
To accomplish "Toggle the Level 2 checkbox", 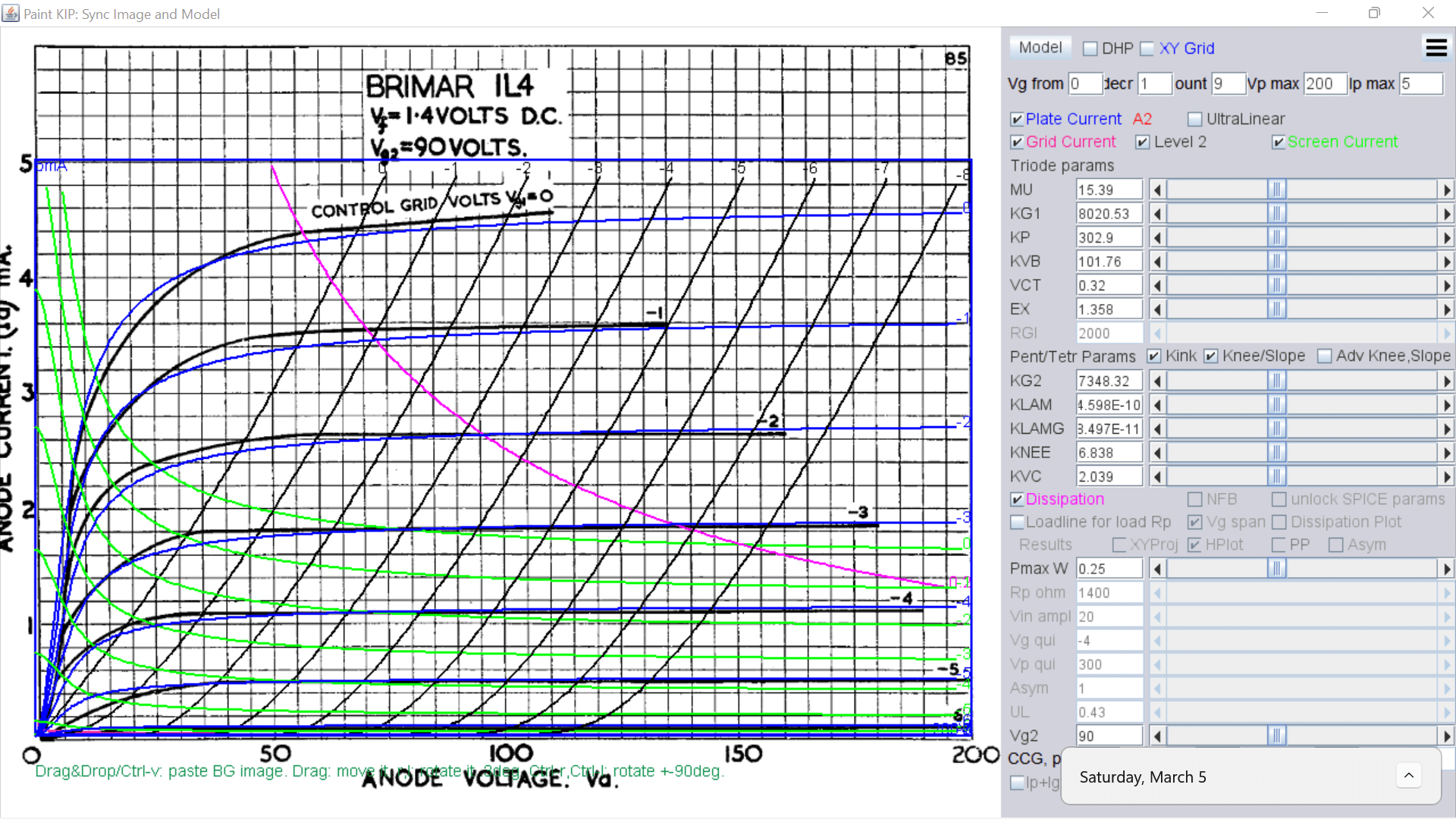I will coord(1142,142).
